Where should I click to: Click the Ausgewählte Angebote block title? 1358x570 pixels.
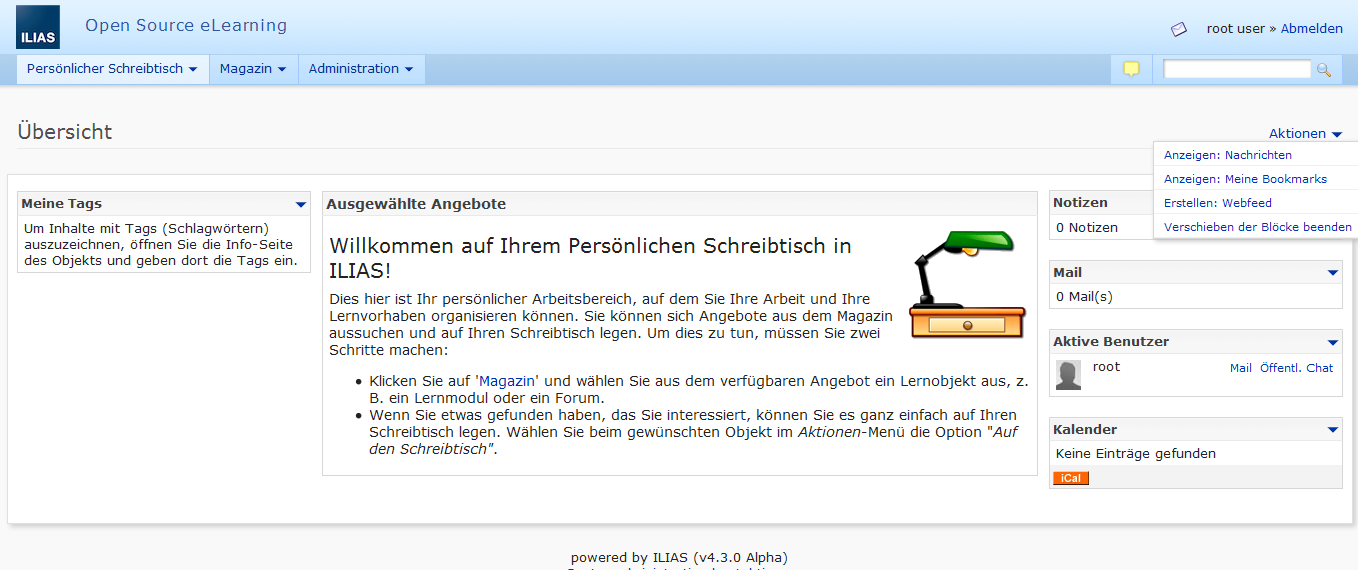click(x=416, y=204)
